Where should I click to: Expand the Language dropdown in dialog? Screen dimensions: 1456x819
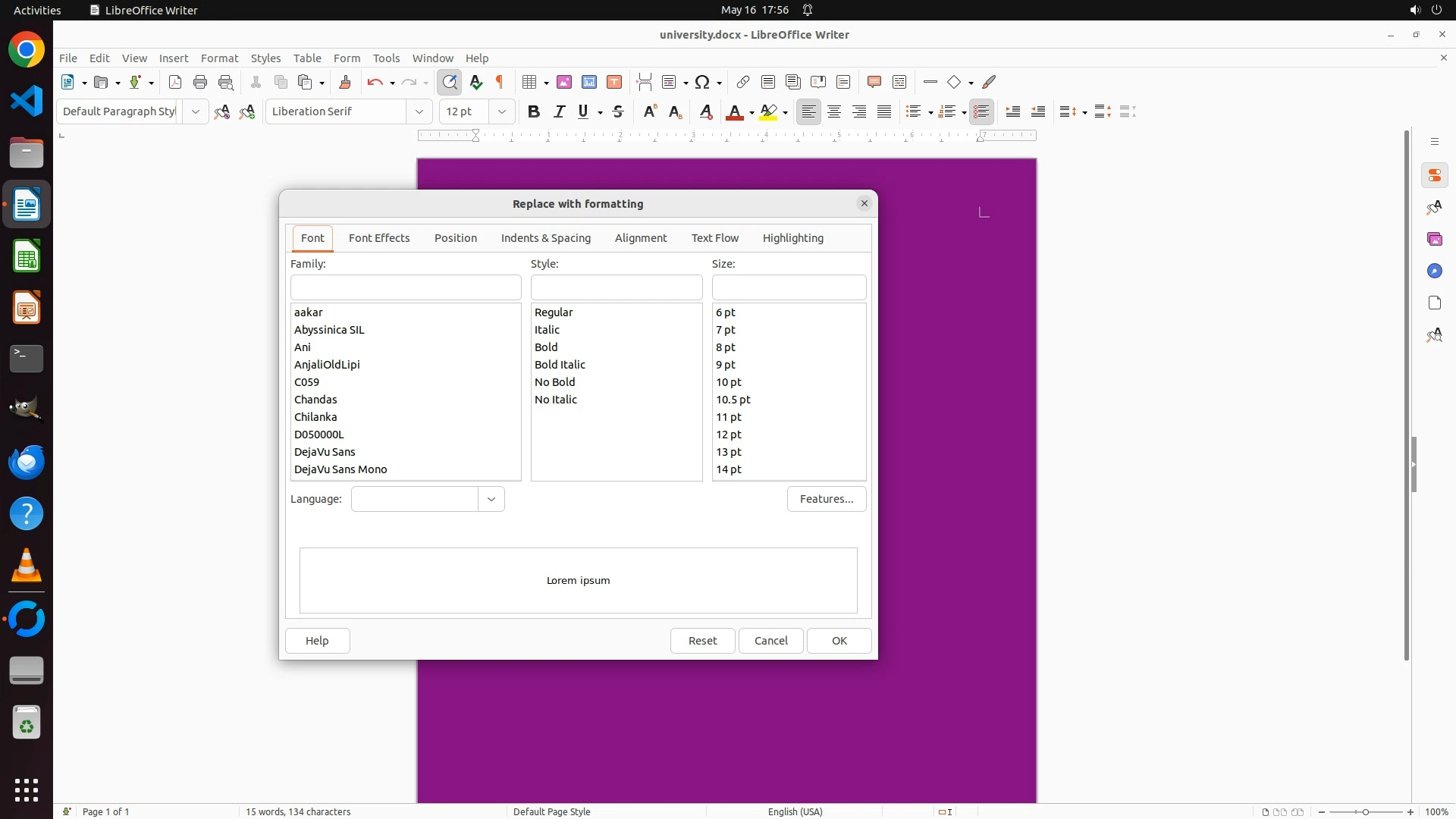click(x=491, y=499)
